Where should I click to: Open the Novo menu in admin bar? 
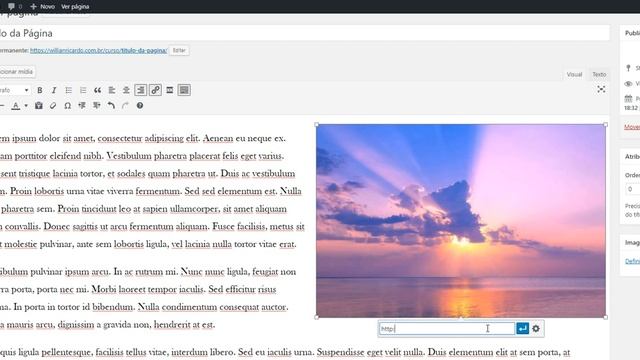click(42, 7)
